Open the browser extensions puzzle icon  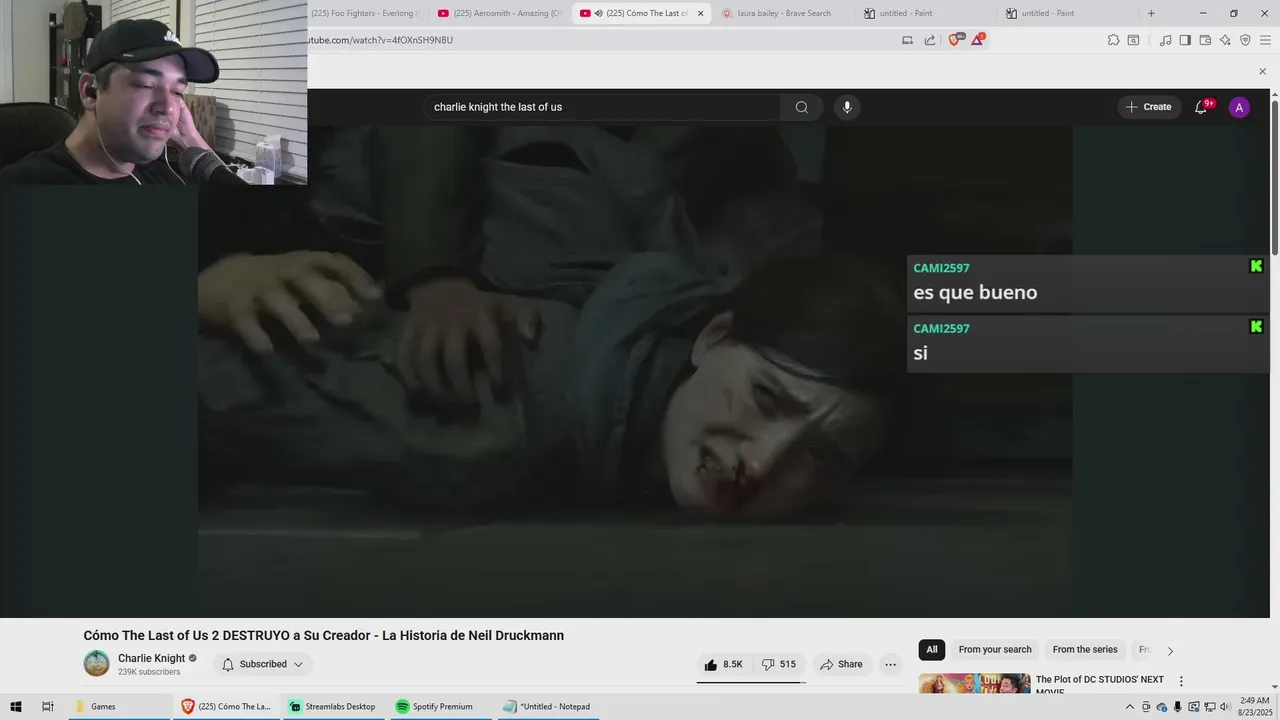[1113, 40]
